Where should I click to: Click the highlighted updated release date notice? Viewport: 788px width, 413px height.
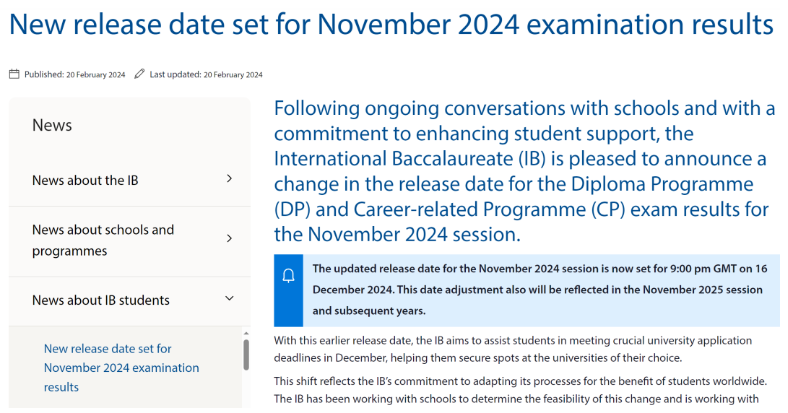(527, 290)
